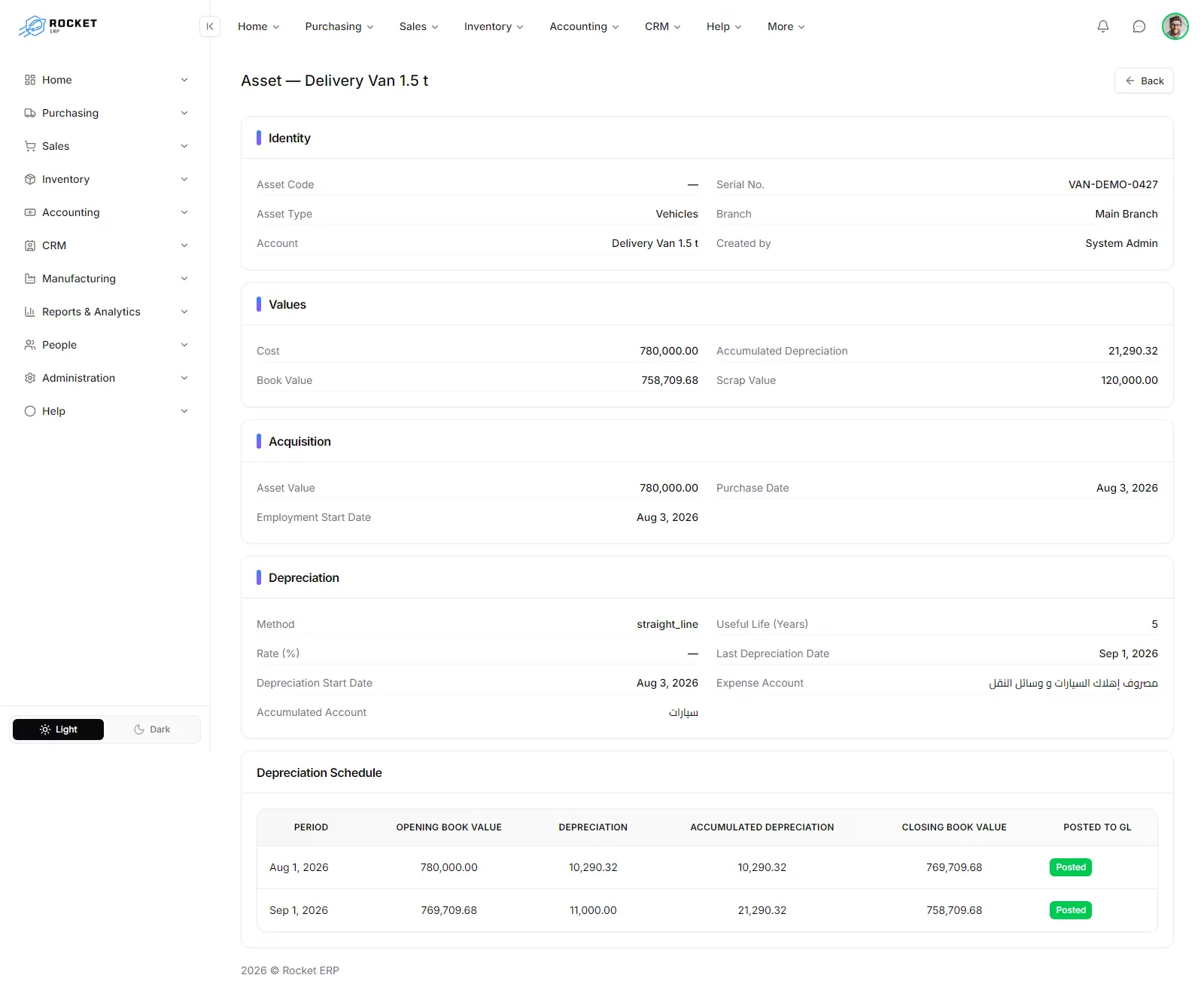Open the CRM top menu

pos(663,26)
